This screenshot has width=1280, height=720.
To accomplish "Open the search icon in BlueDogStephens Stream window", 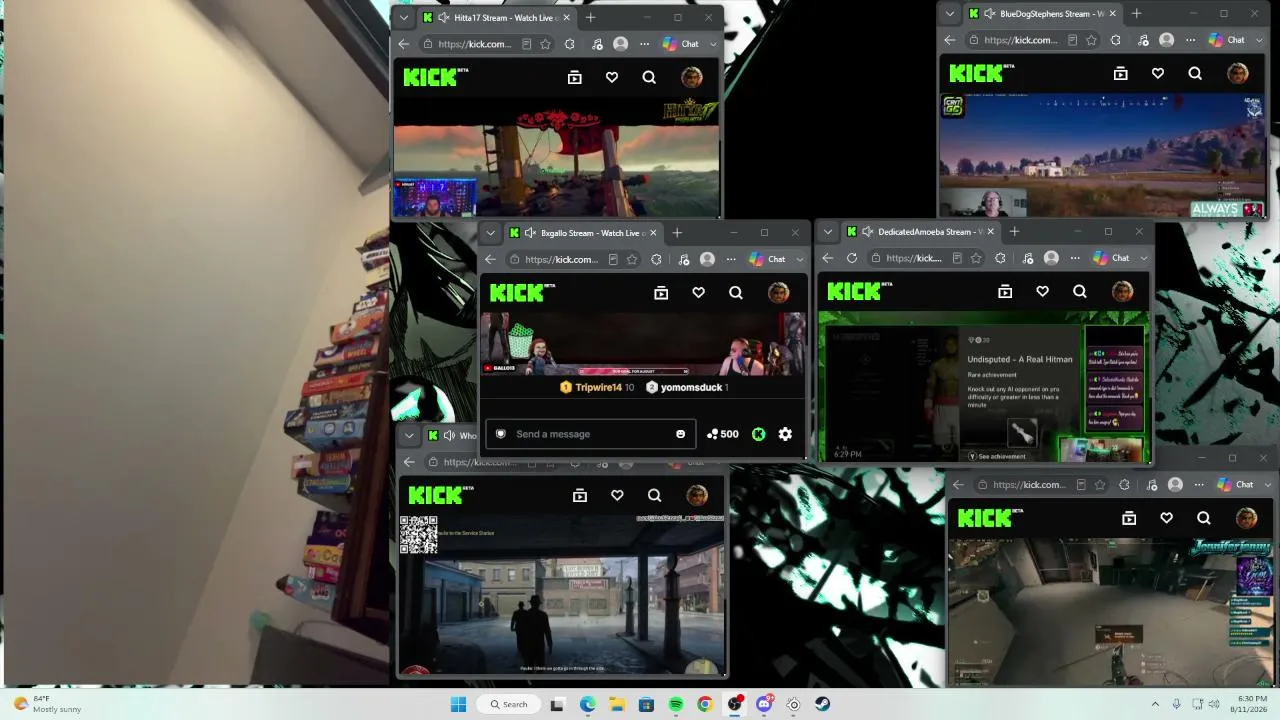I will [x=1195, y=73].
